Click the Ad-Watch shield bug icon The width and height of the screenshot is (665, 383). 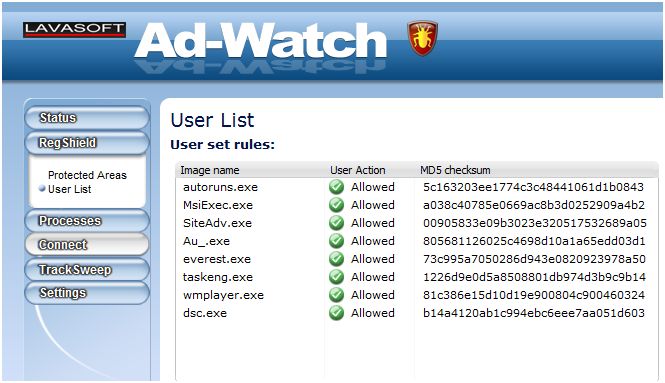[x=422, y=38]
